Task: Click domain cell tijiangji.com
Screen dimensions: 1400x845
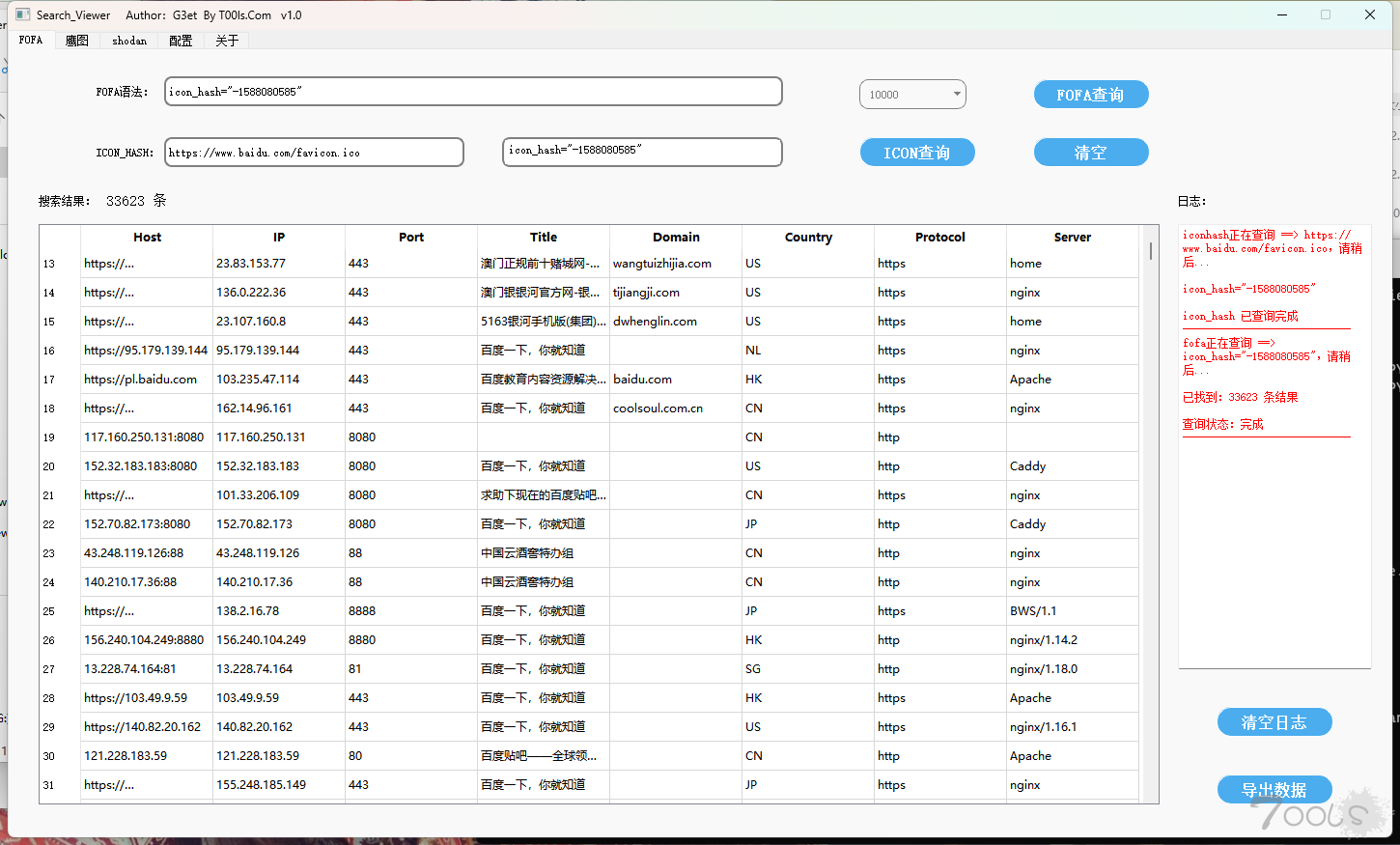Action: pos(676,293)
